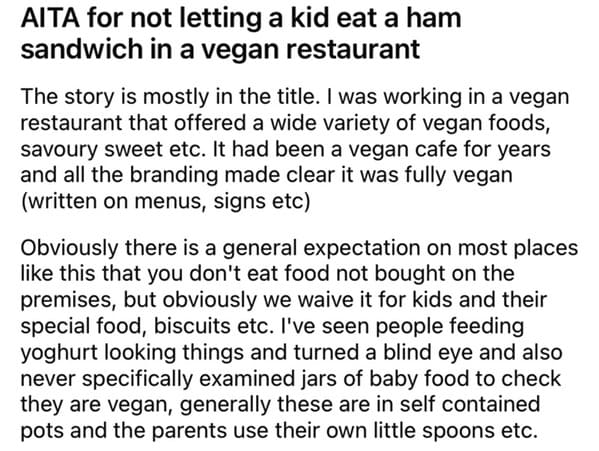Image resolution: width=599 pixels, height=451 pixels.
Task: Click the word "sandwich" in the title
Action: point(81,49)
